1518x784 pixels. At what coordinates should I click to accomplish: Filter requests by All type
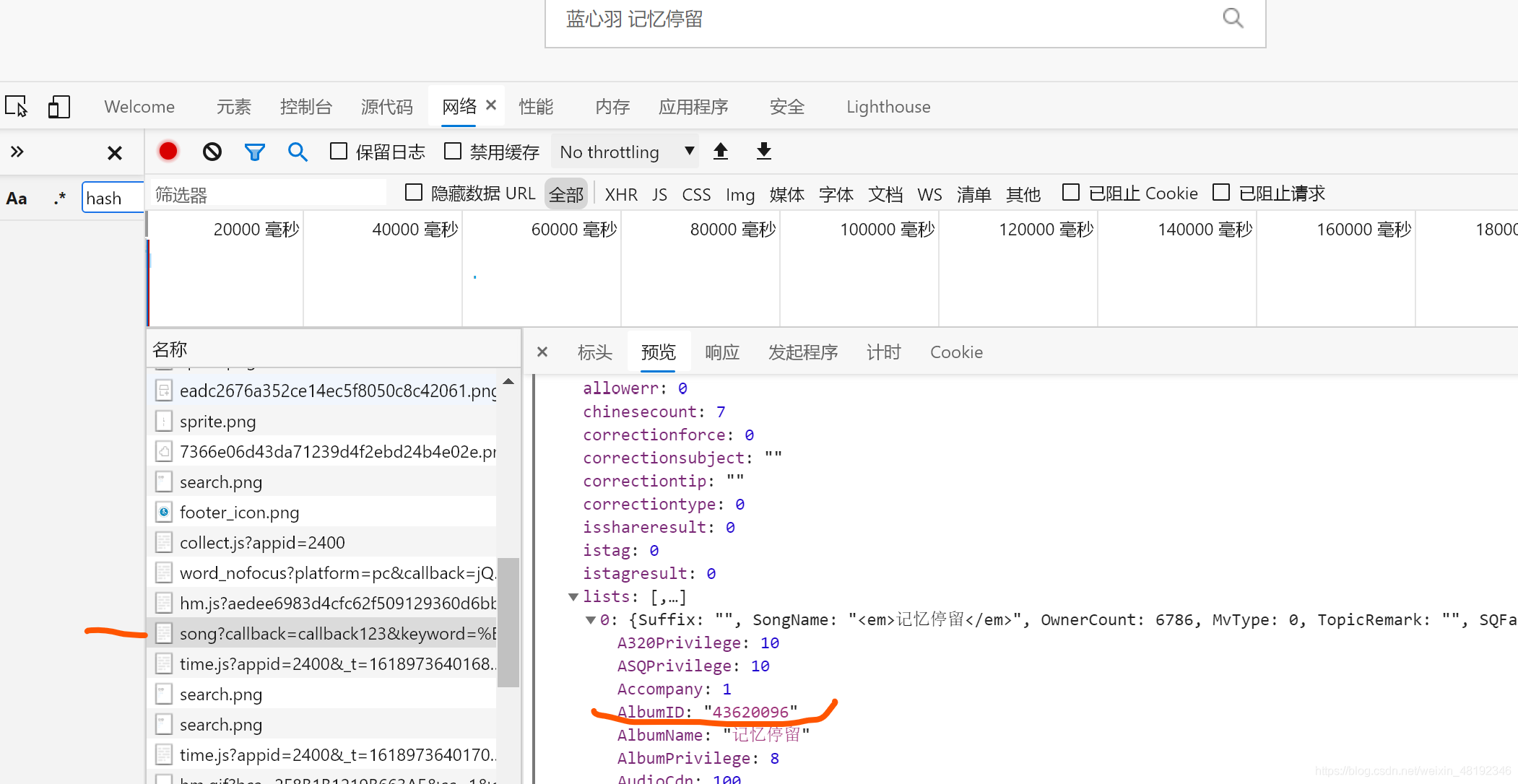coord(566,194)
